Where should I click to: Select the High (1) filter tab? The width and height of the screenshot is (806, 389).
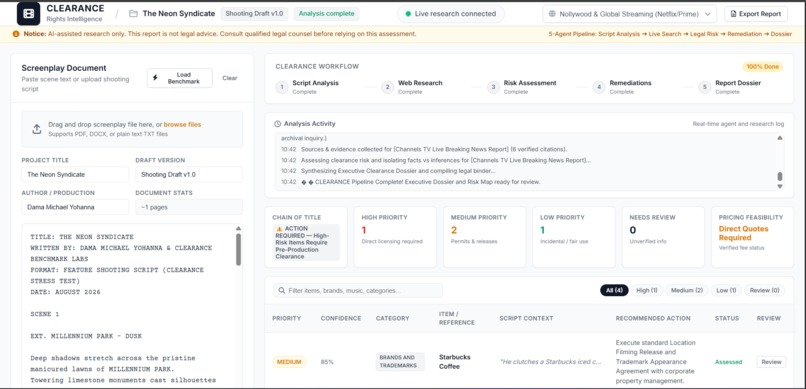click(x=647, y=290)
